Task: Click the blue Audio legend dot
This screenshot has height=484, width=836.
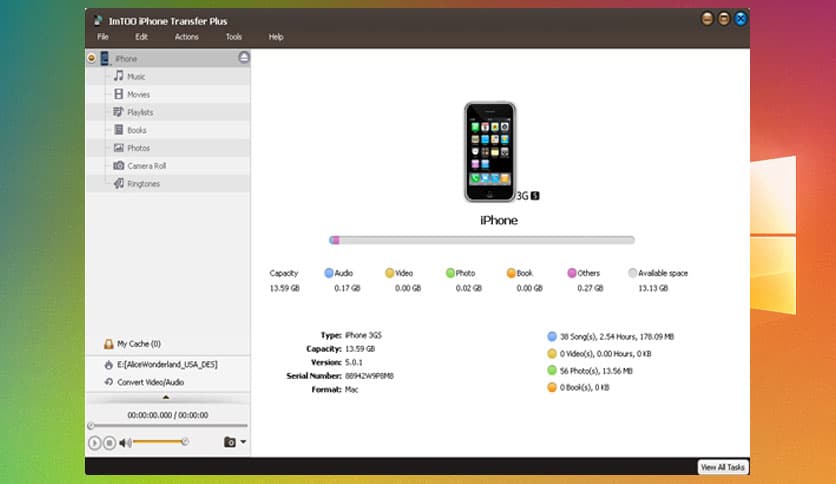Action: (x=329, y=273)
